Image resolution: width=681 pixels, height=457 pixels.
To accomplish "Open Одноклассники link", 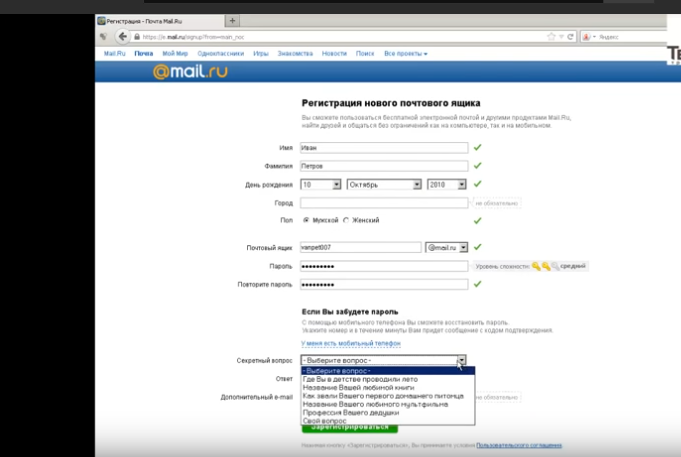I will coord(221,53).
